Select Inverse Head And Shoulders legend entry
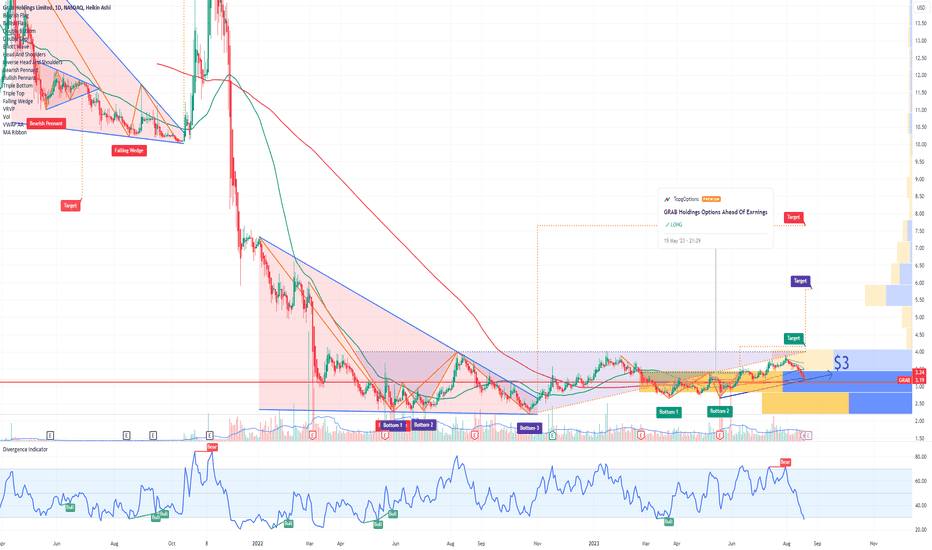Screen dimensions: 932x550 tap(33, 62)
